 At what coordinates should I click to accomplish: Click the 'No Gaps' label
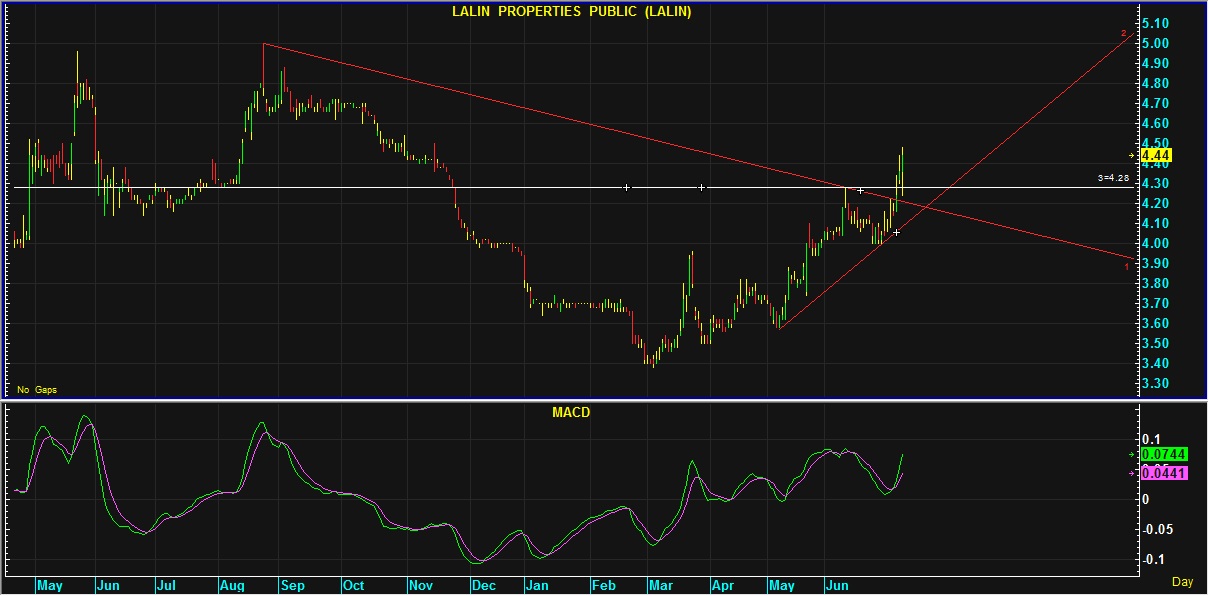point(37,389)
